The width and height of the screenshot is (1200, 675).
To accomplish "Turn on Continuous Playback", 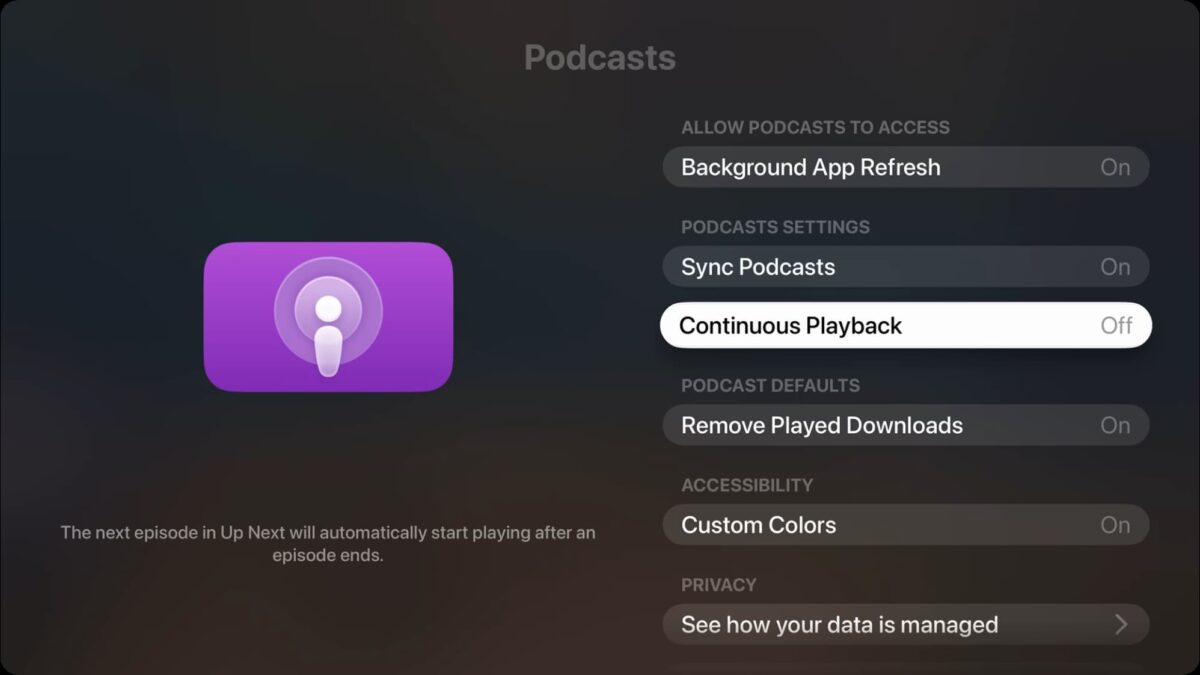I will [906, 325].
